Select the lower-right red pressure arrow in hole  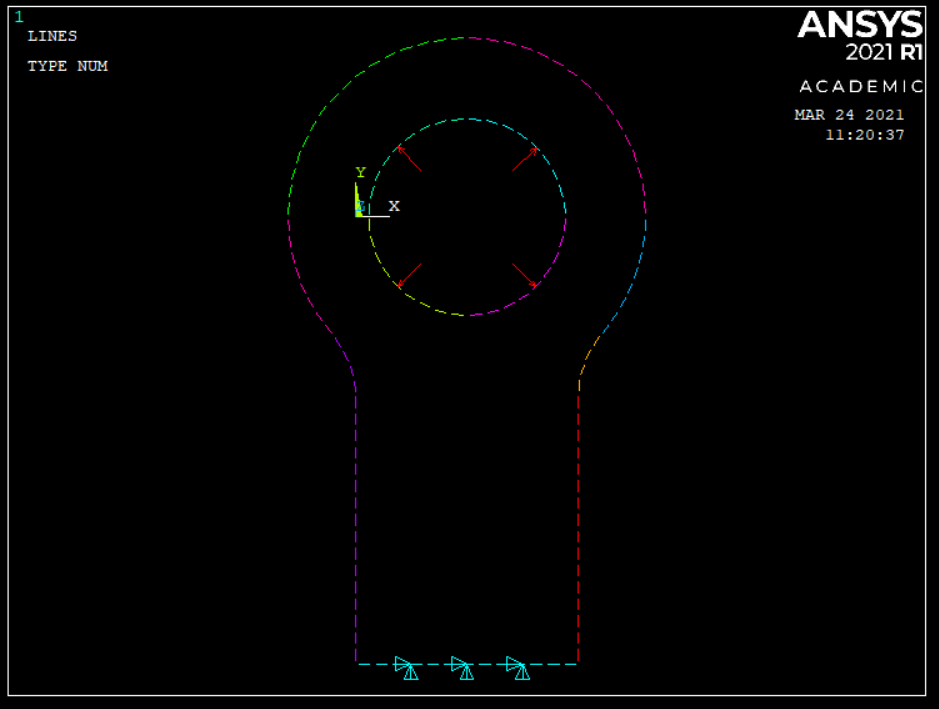(525, 275)
